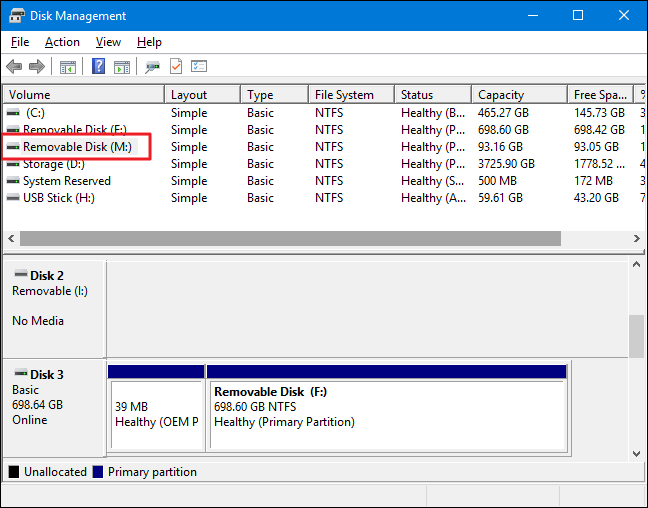Click the Properties checkmark toolbar icon
The width and height of the screenshot is (648, 508).
[x=176, y=67]
